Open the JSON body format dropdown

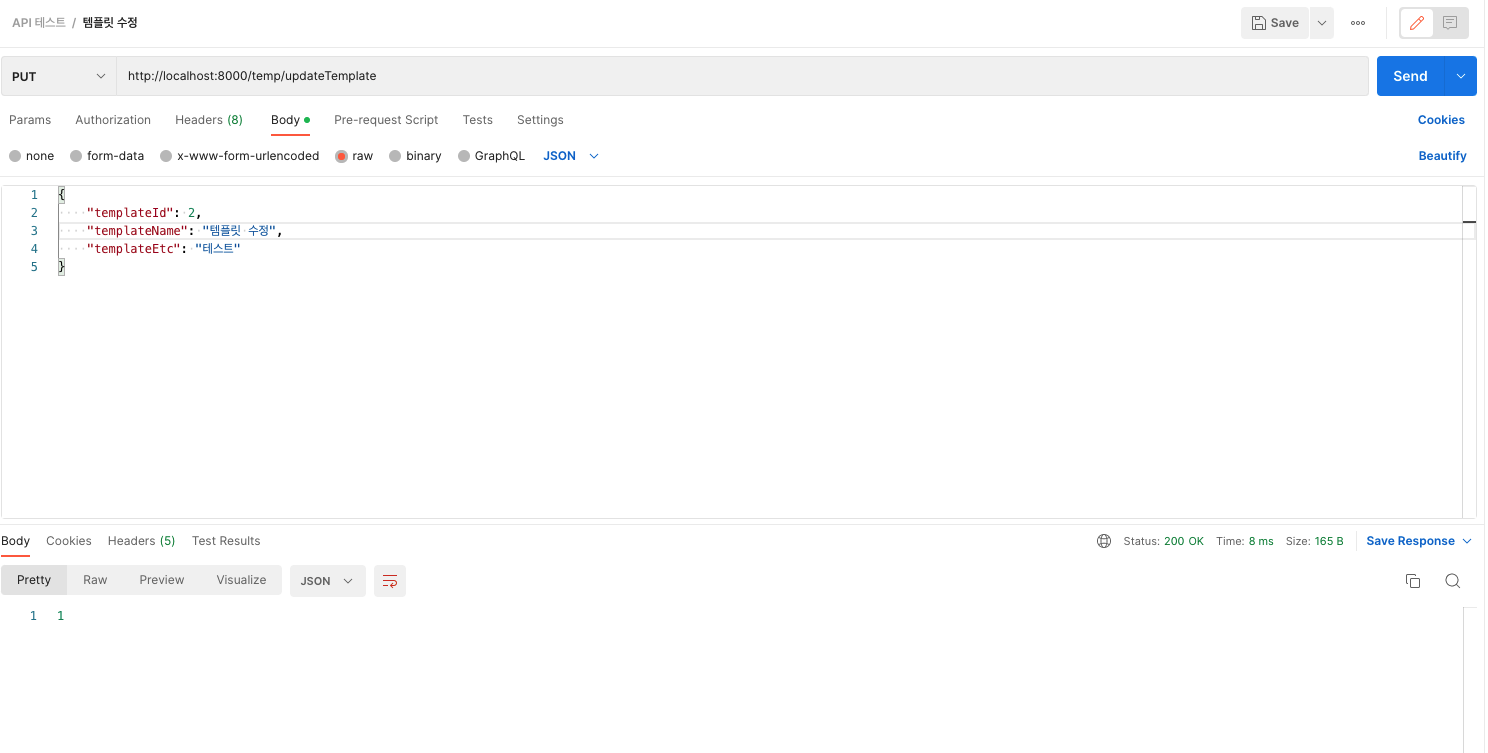pos(571,156)
